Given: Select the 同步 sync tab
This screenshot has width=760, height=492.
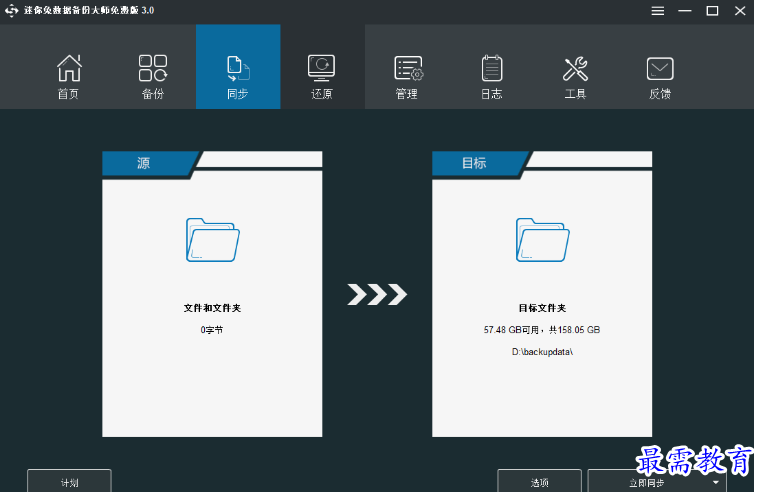Looking at the screenshot, I should [x=238, y=67].
